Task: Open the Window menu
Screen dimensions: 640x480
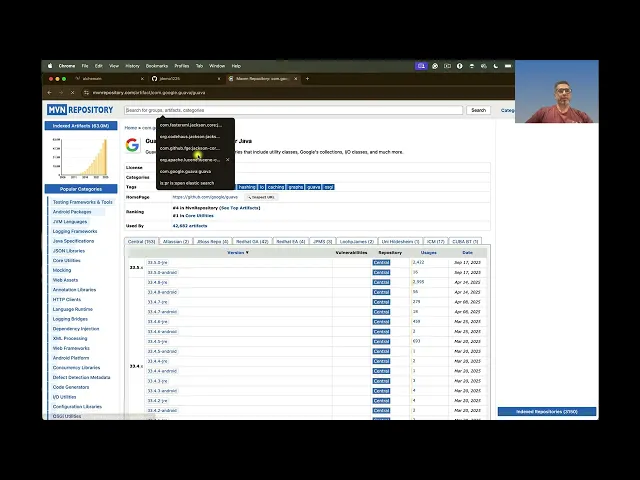Action: [x=217, y=66]
